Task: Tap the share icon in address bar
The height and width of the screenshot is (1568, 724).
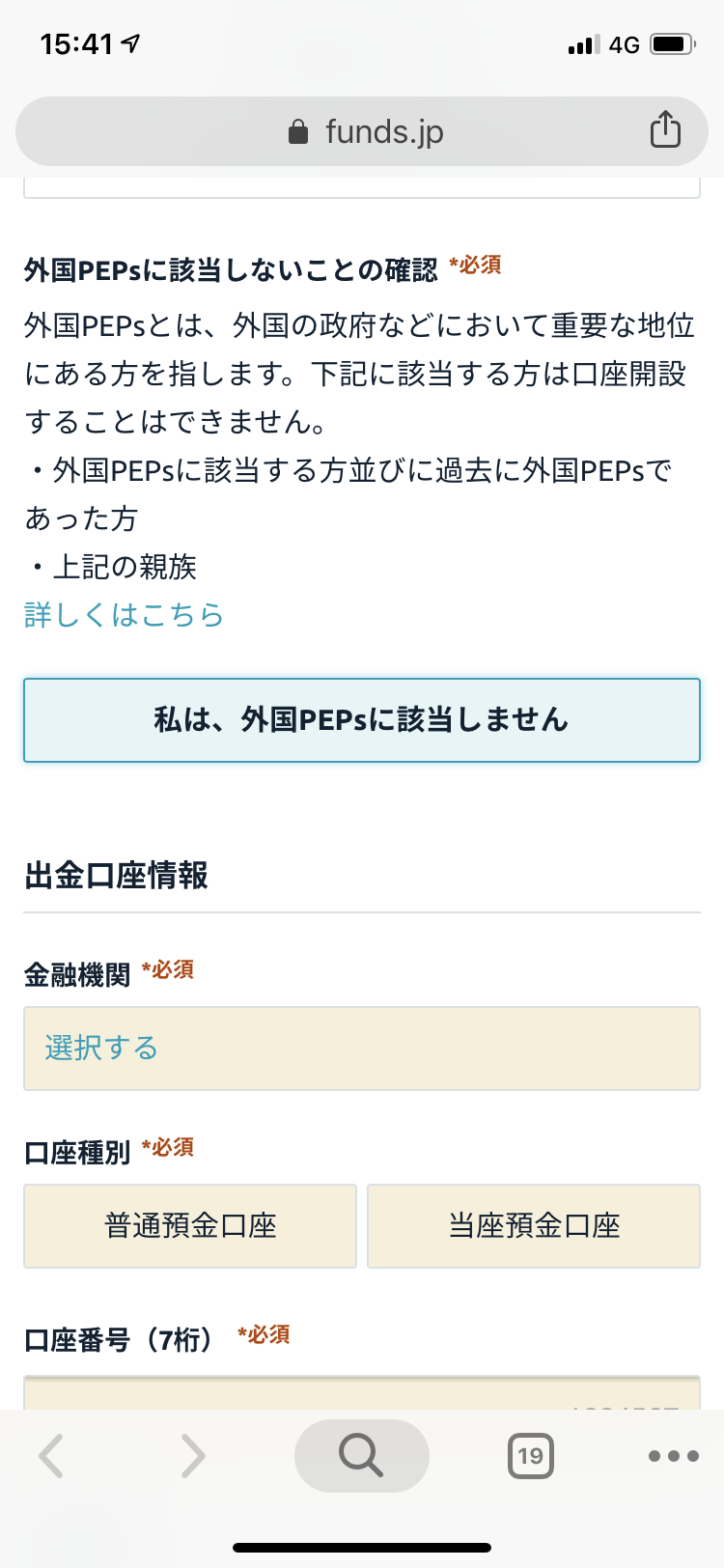Action: pos(665,129)
